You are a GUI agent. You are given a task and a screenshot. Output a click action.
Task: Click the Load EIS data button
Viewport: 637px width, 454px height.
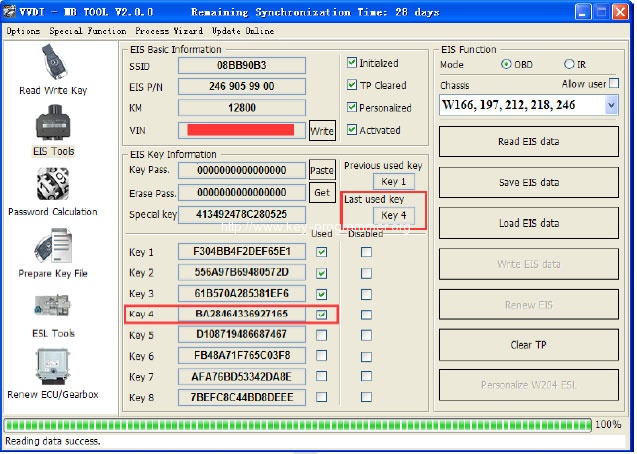point(529,223)
